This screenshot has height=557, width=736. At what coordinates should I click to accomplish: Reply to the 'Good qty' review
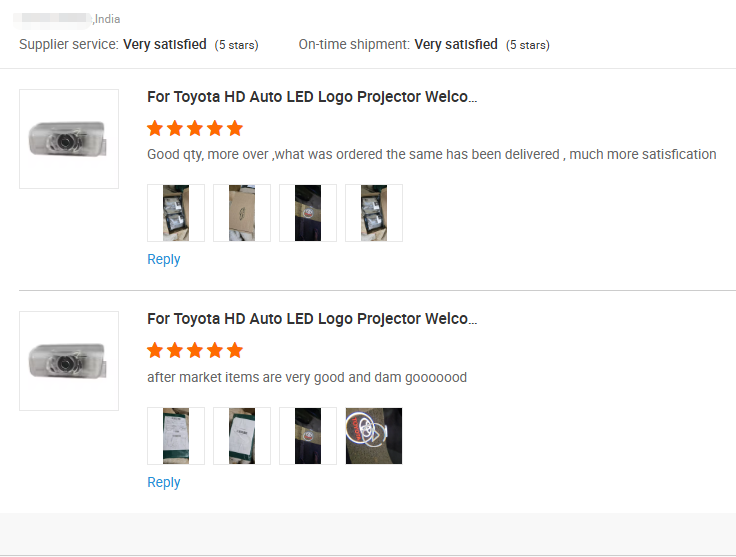[163, 259]
